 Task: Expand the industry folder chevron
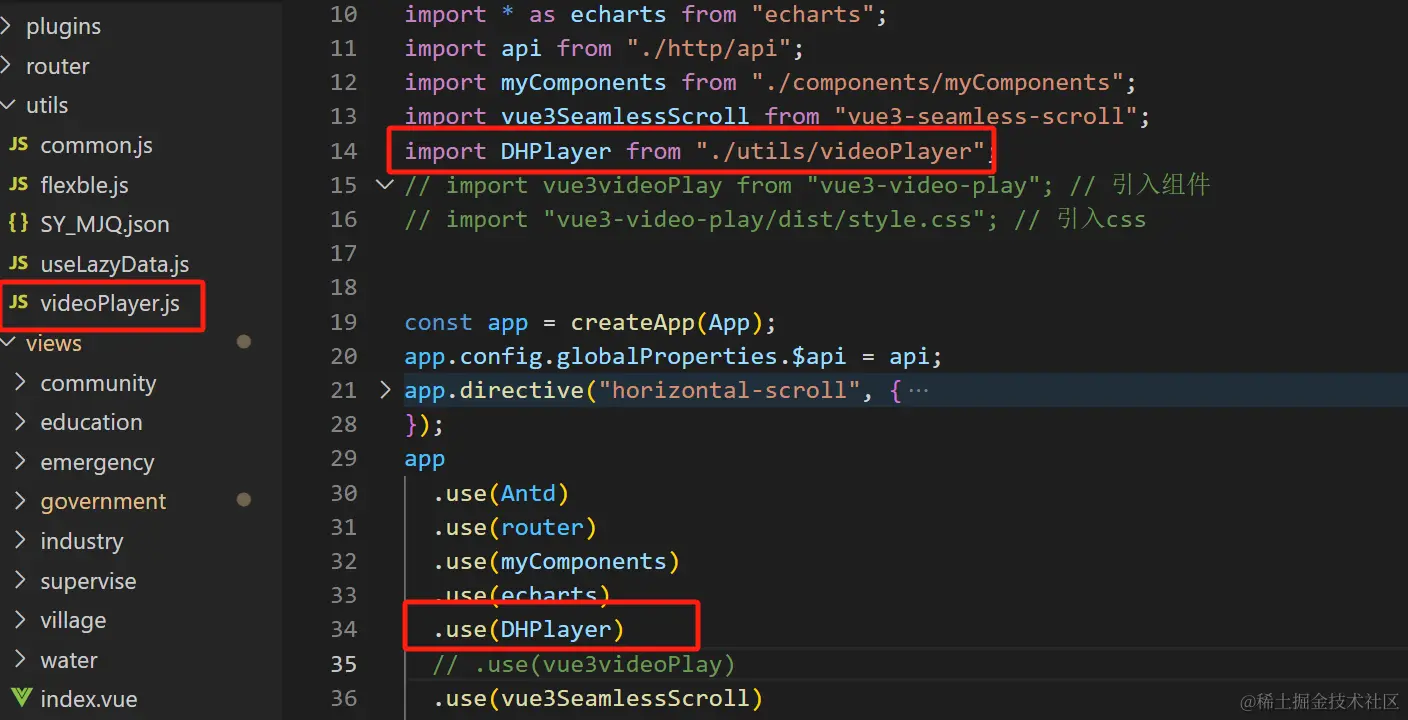[x=21, y=542]
